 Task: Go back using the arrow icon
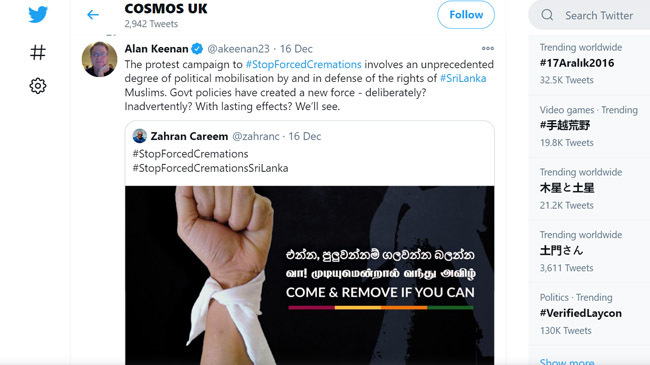93,15
